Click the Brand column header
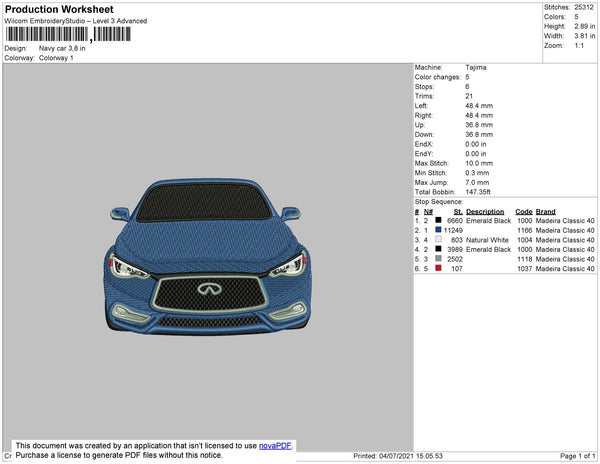The width and height of the screenshot is (600, 464). (544, 212)
